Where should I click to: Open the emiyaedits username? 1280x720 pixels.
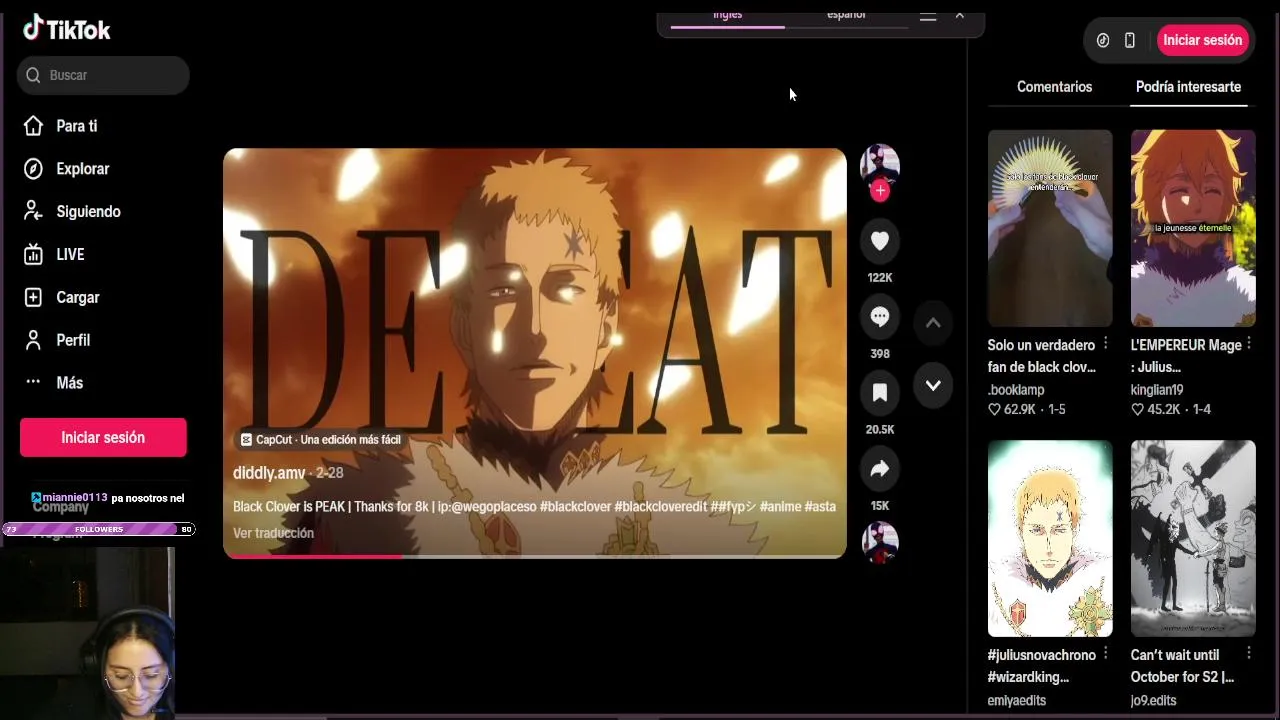[x=1017, y=701]
